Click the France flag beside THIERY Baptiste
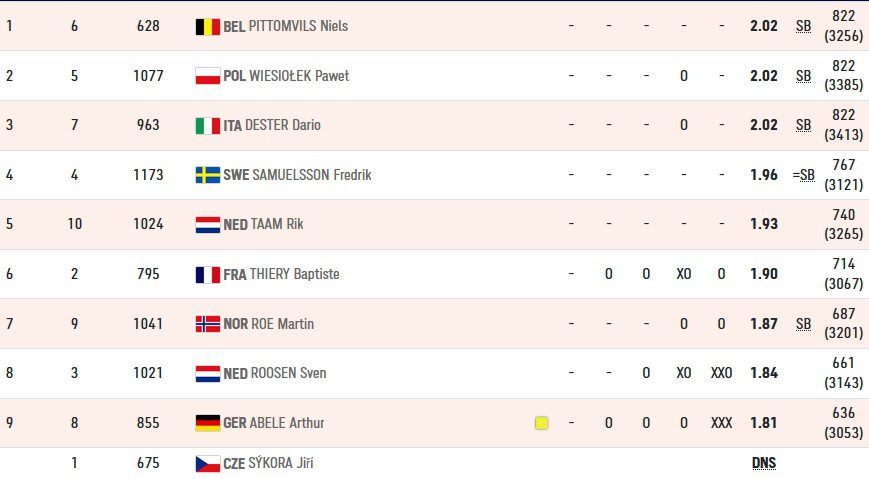Viewport: 869px width, 478px height. (208, 274)
